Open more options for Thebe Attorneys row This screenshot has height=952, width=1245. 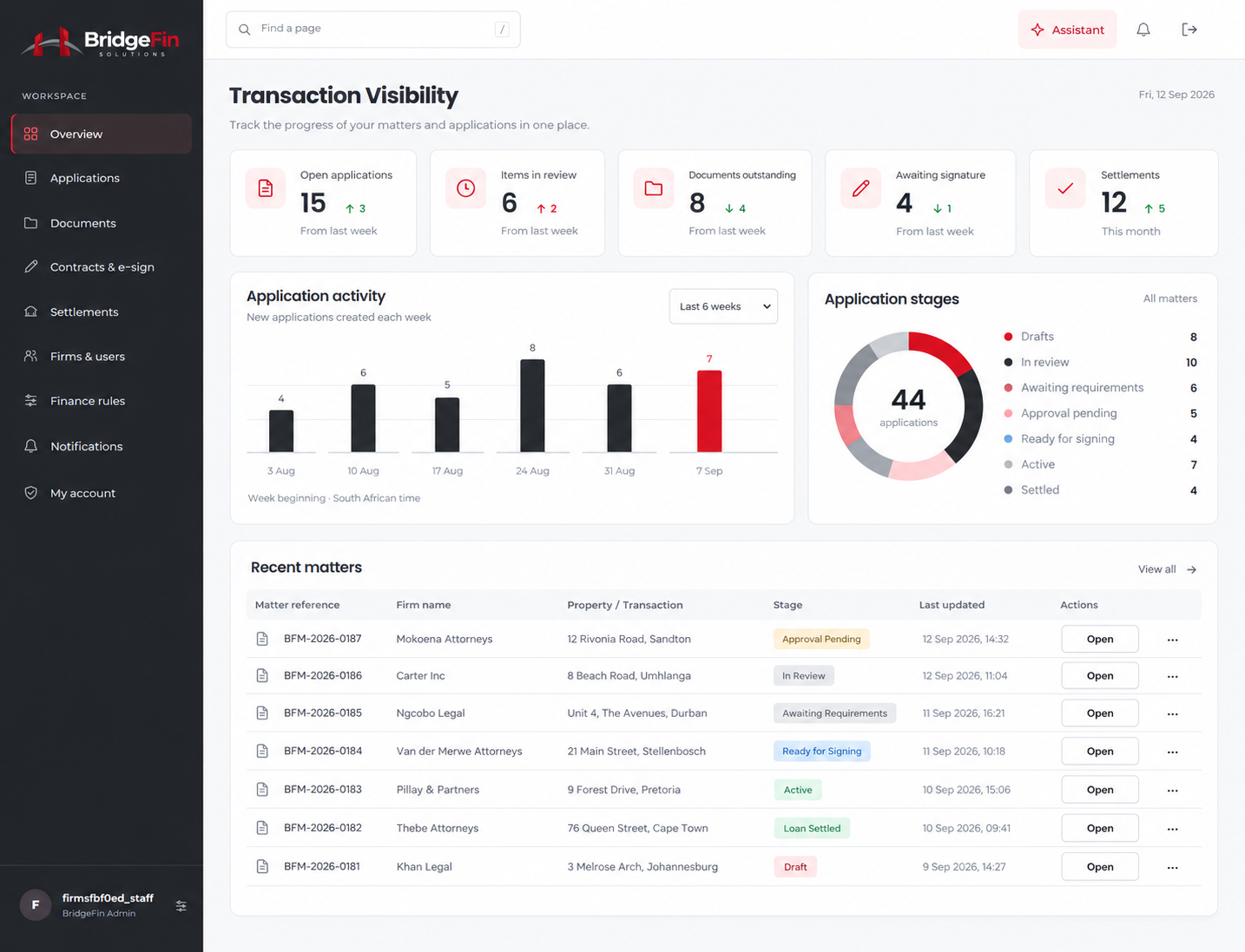click(1173, 829)
